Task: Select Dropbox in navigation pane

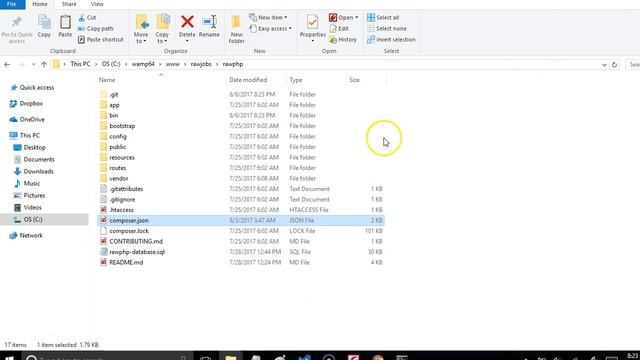Action: (26, 103)
